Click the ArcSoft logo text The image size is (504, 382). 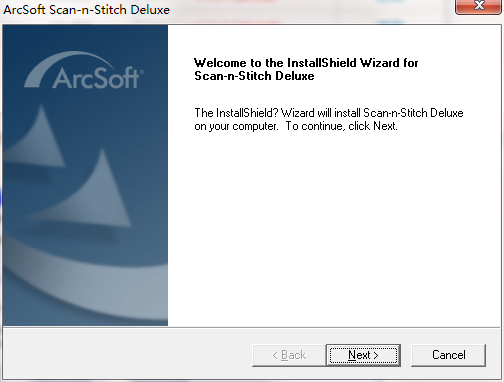(x=95, y=78)
